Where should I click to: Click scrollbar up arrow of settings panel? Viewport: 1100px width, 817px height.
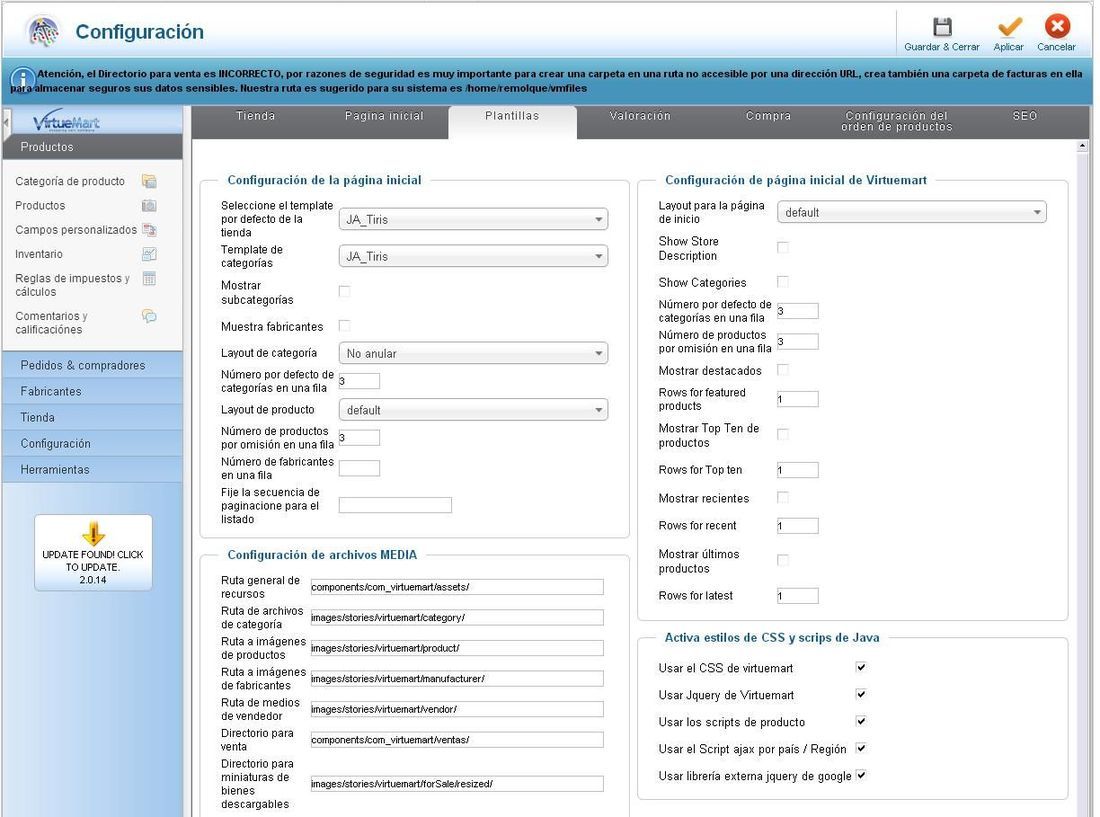click(1082, 146)
